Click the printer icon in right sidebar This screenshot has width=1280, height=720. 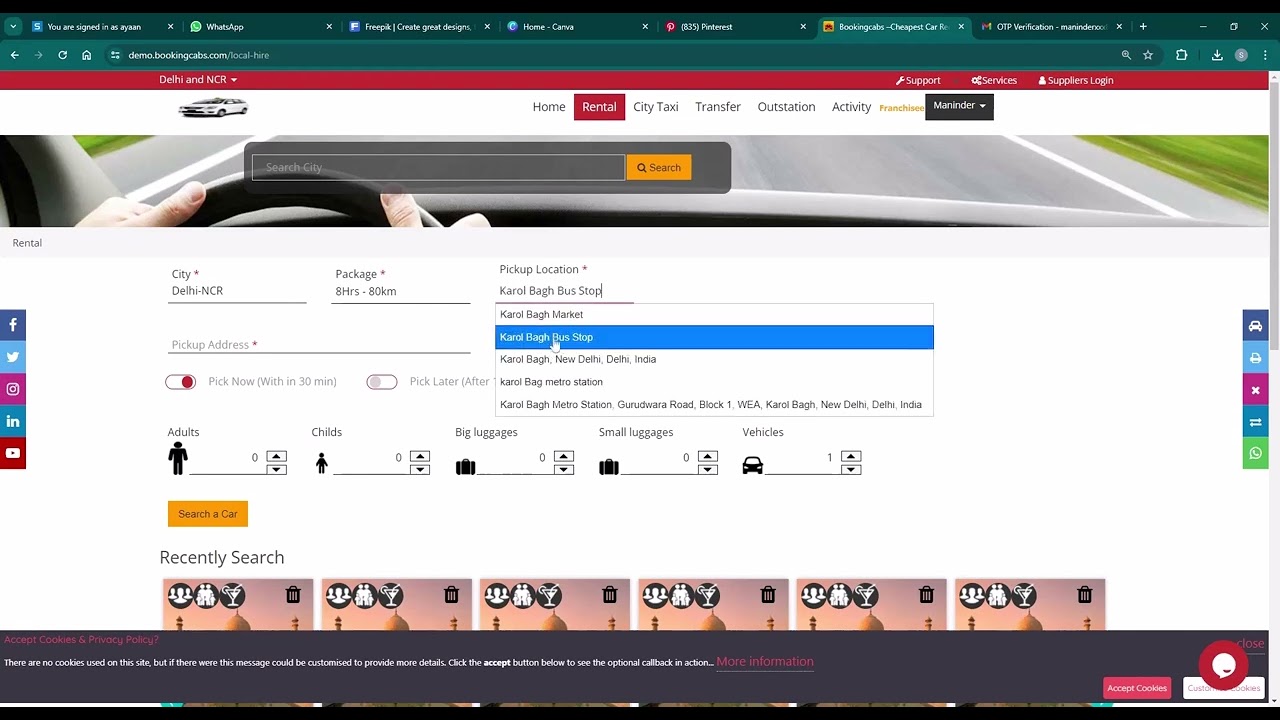(x=1255, y=358)
